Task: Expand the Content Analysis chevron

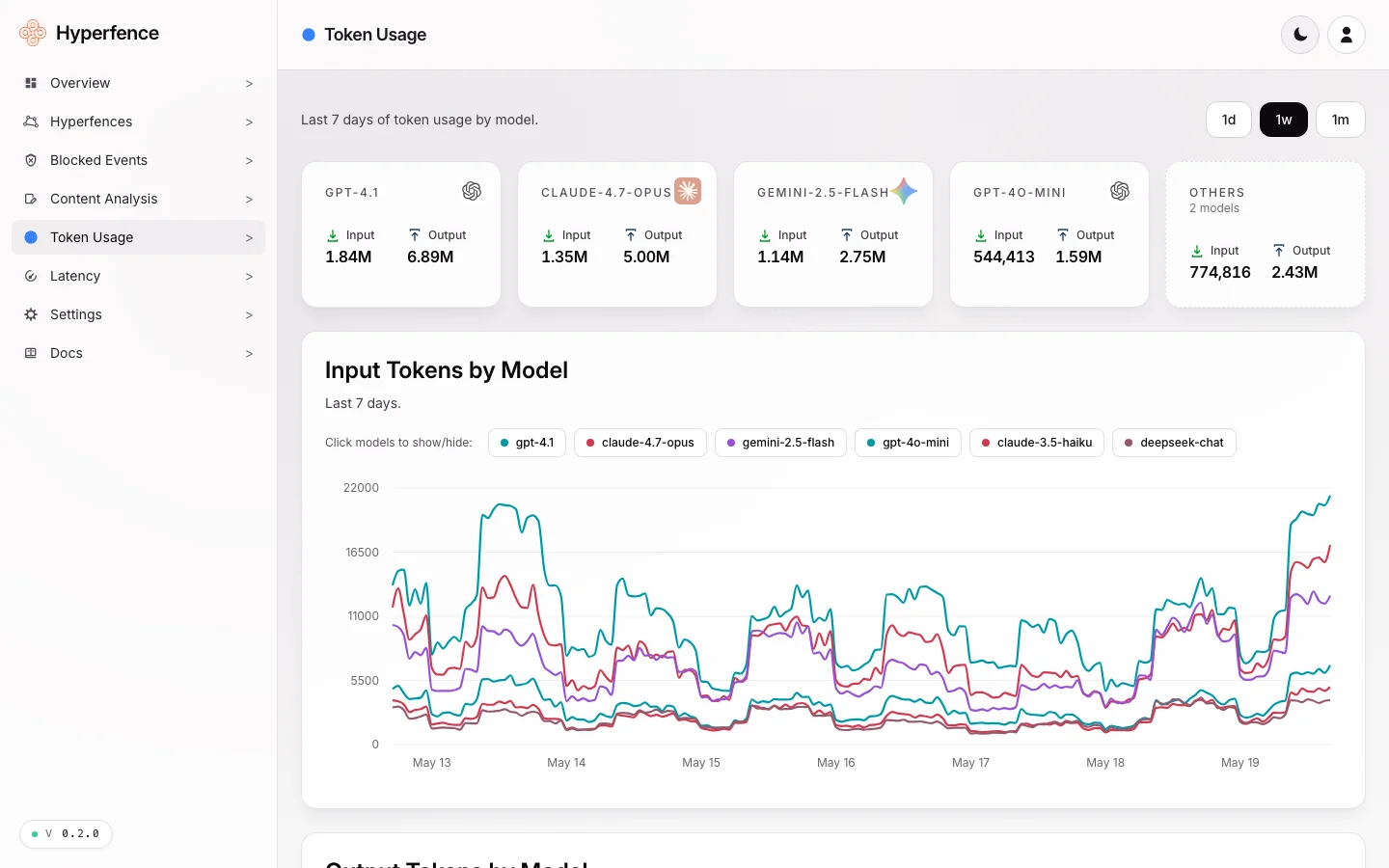Action: pyautogui.click(x=249, y=200)
